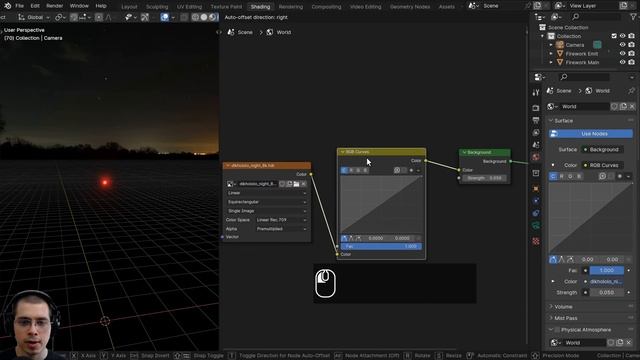Edit Strength field on Background node
The image size is (640, 360).
pyautogui.click(x=484, y=178)
